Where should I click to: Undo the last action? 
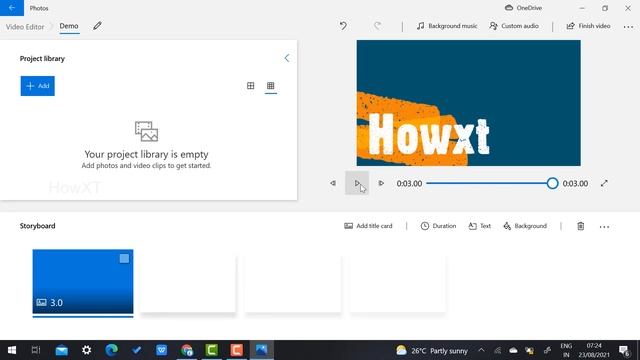[343, 26]
